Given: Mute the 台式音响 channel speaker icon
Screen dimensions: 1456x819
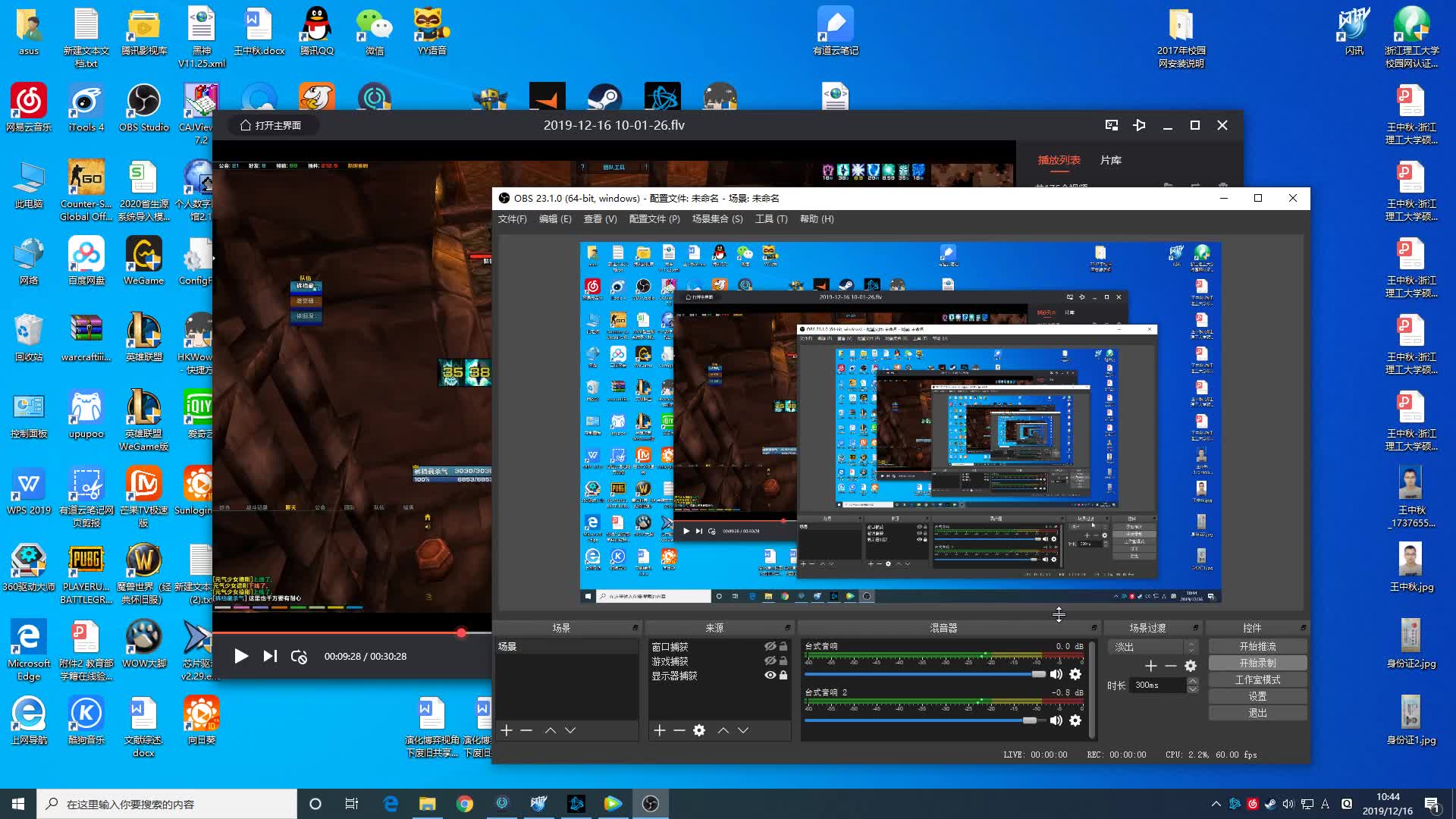Looking at the screenshot, I should click(x=1056, y=674).
